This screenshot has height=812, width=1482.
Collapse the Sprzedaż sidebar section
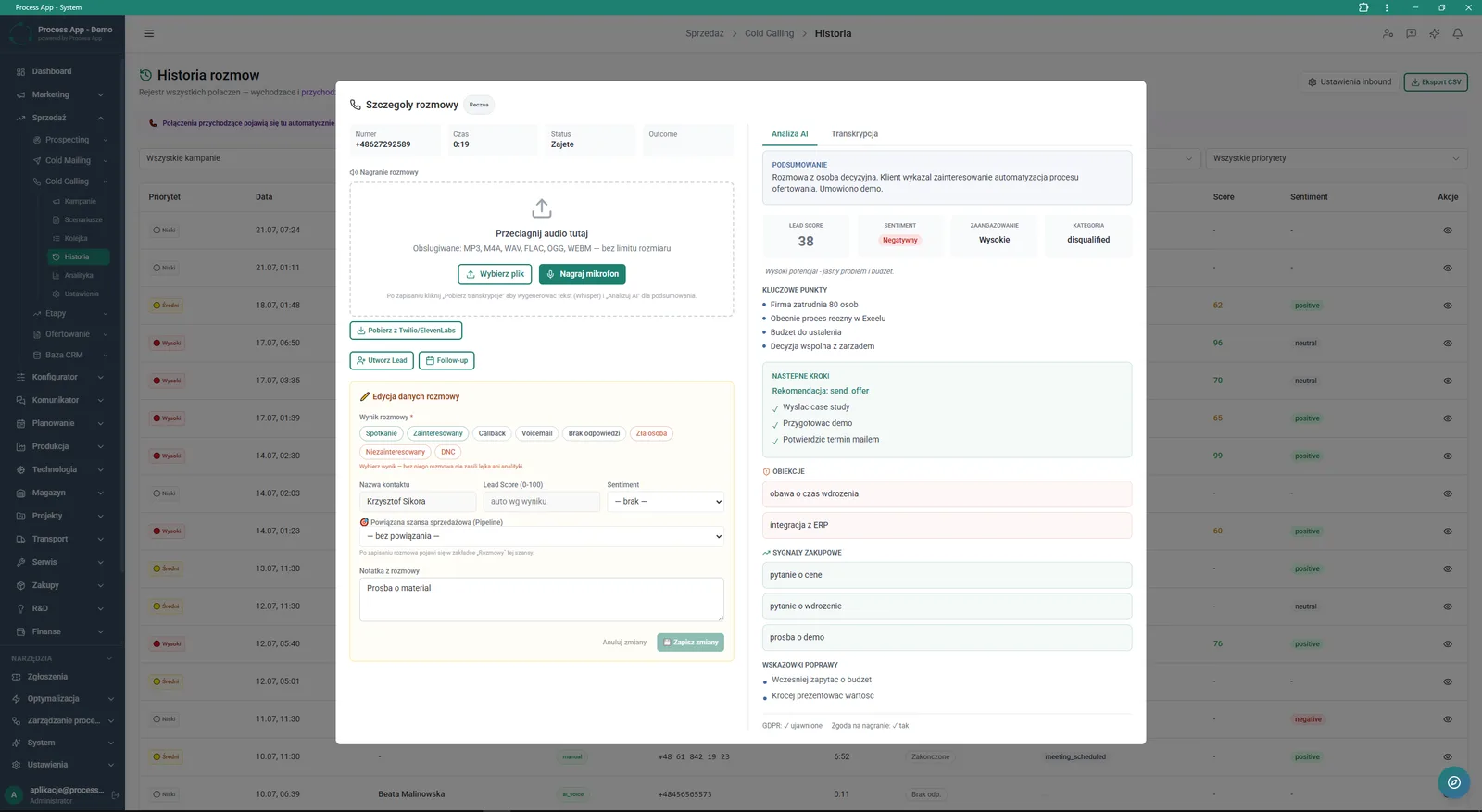click(61, 118)
